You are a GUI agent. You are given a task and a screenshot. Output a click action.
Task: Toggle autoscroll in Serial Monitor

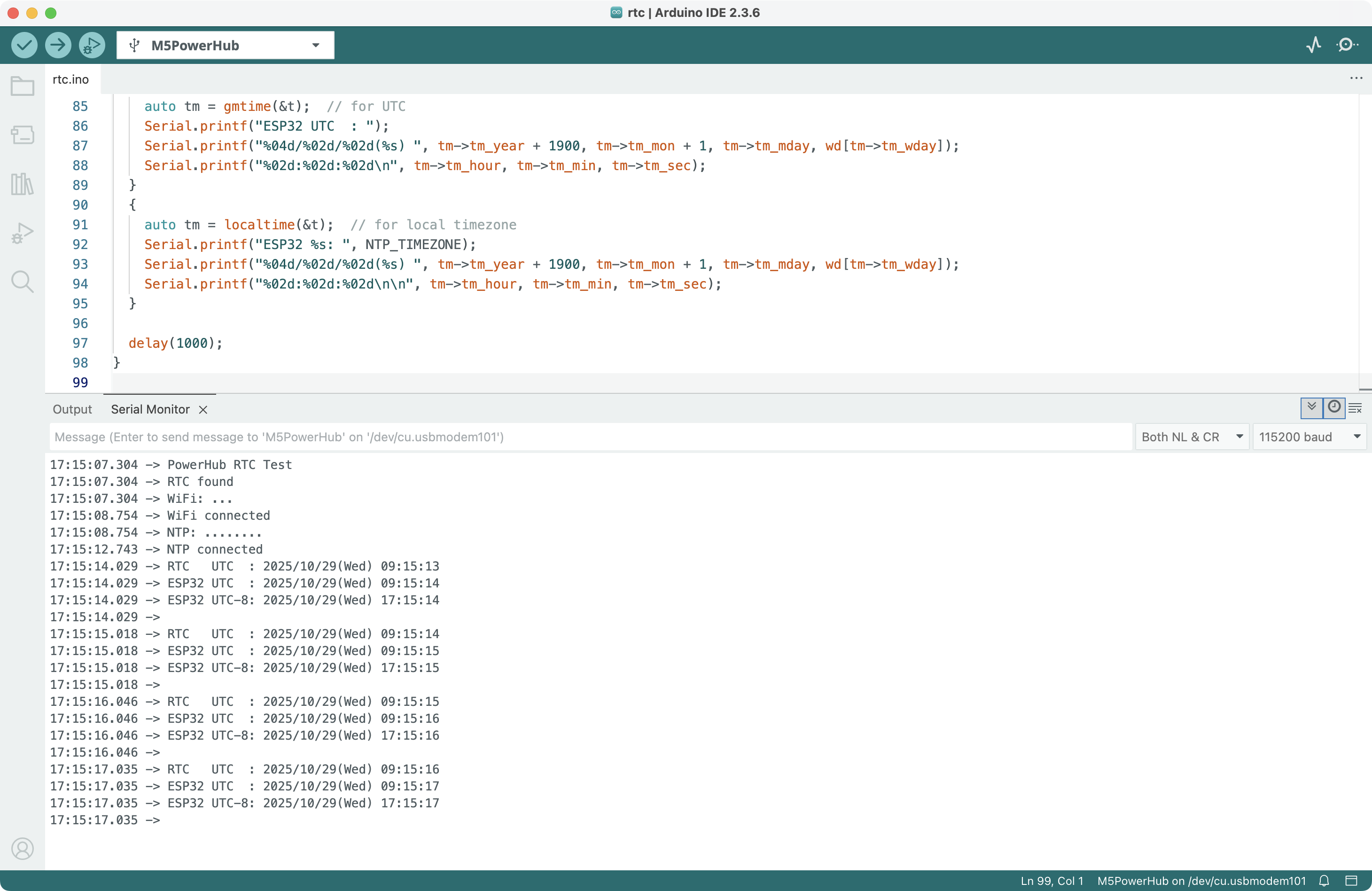(x=1311, y=407)
